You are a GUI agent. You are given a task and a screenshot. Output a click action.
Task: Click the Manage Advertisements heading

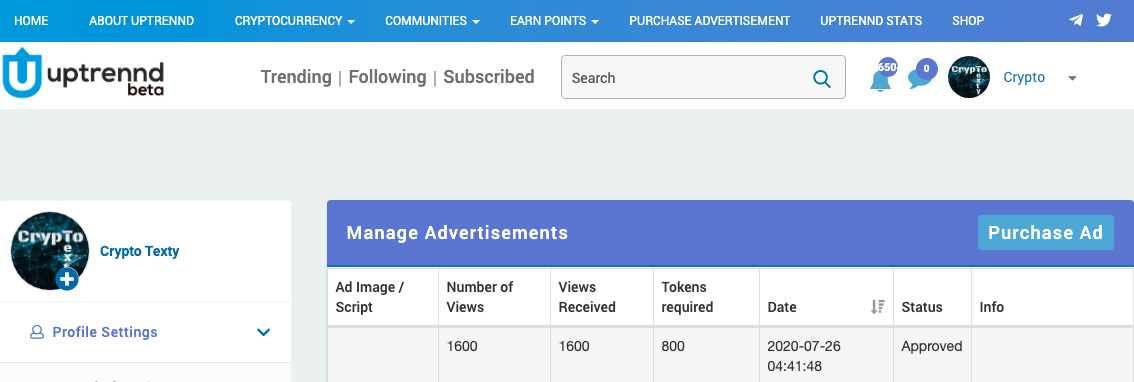(457, 232)
